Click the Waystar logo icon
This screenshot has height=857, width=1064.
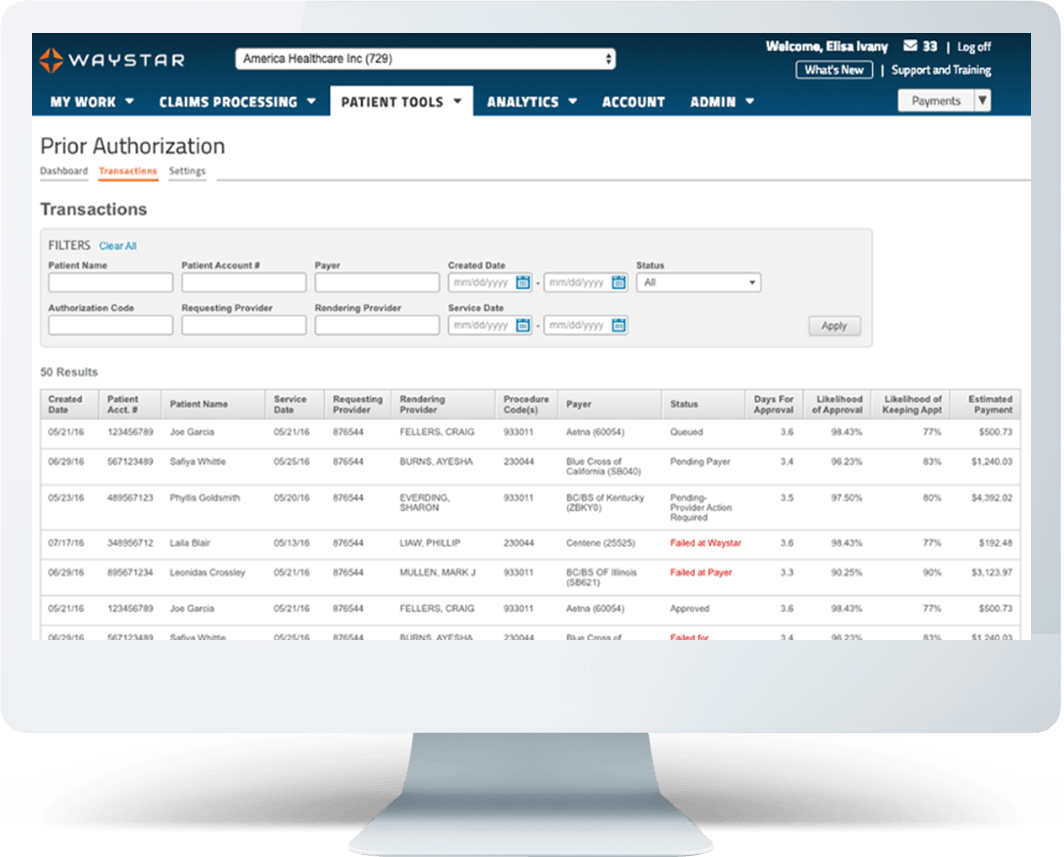coord(50,60)
